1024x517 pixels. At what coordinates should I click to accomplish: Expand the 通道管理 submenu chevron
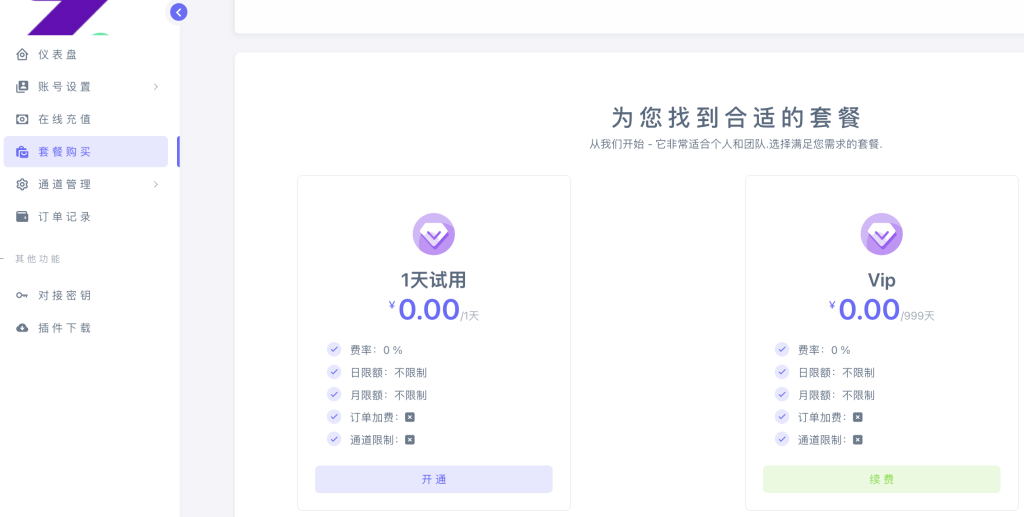pyautogui.click(x=156, y=184)
